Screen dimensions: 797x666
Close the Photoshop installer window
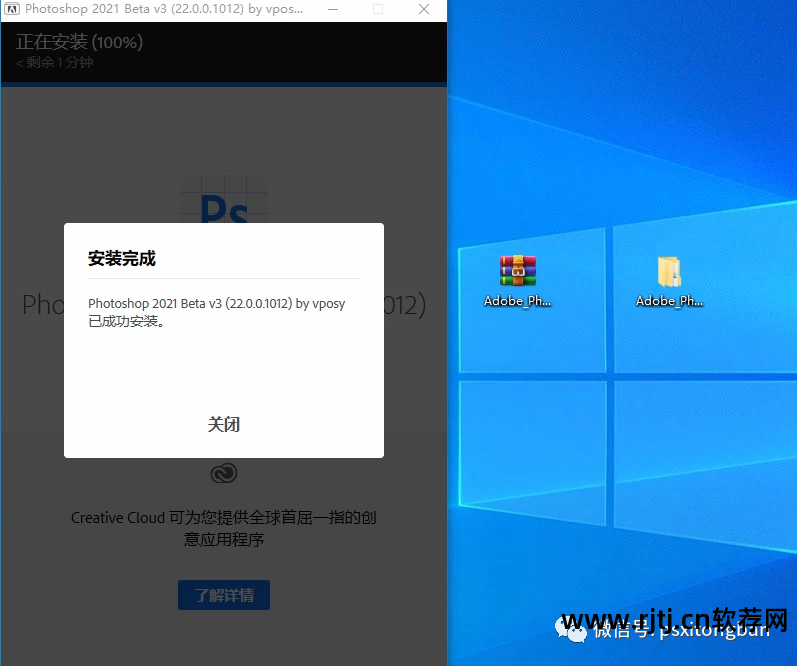[424, 9]
